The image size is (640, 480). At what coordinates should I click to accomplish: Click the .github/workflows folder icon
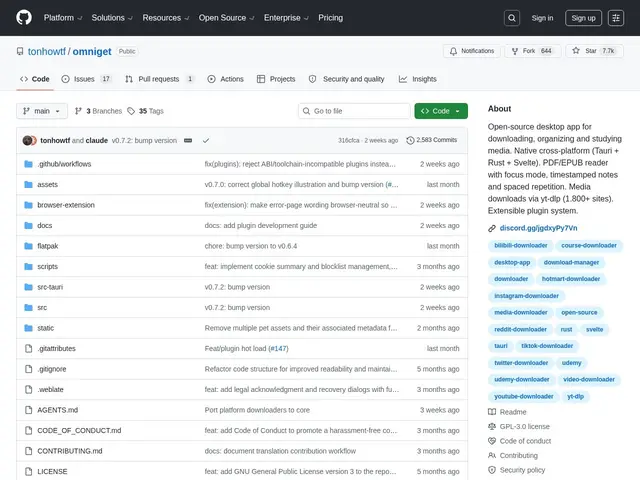coord(28,164)
